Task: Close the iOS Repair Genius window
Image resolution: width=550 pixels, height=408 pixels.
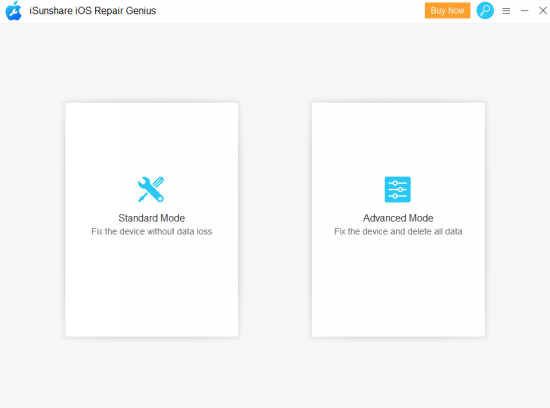Action: (543, 11)
